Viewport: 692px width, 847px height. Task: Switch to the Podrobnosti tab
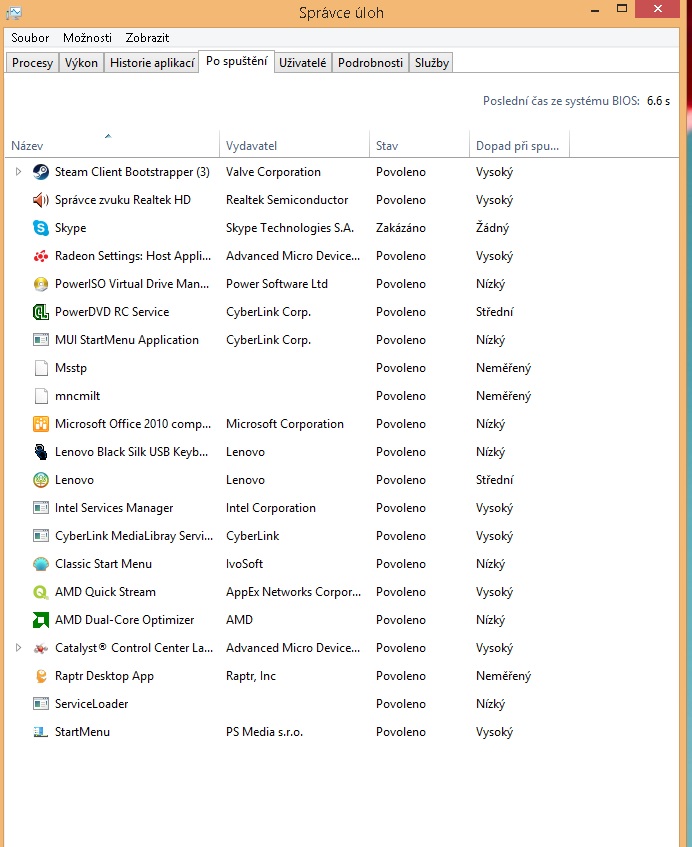point(371,63)
